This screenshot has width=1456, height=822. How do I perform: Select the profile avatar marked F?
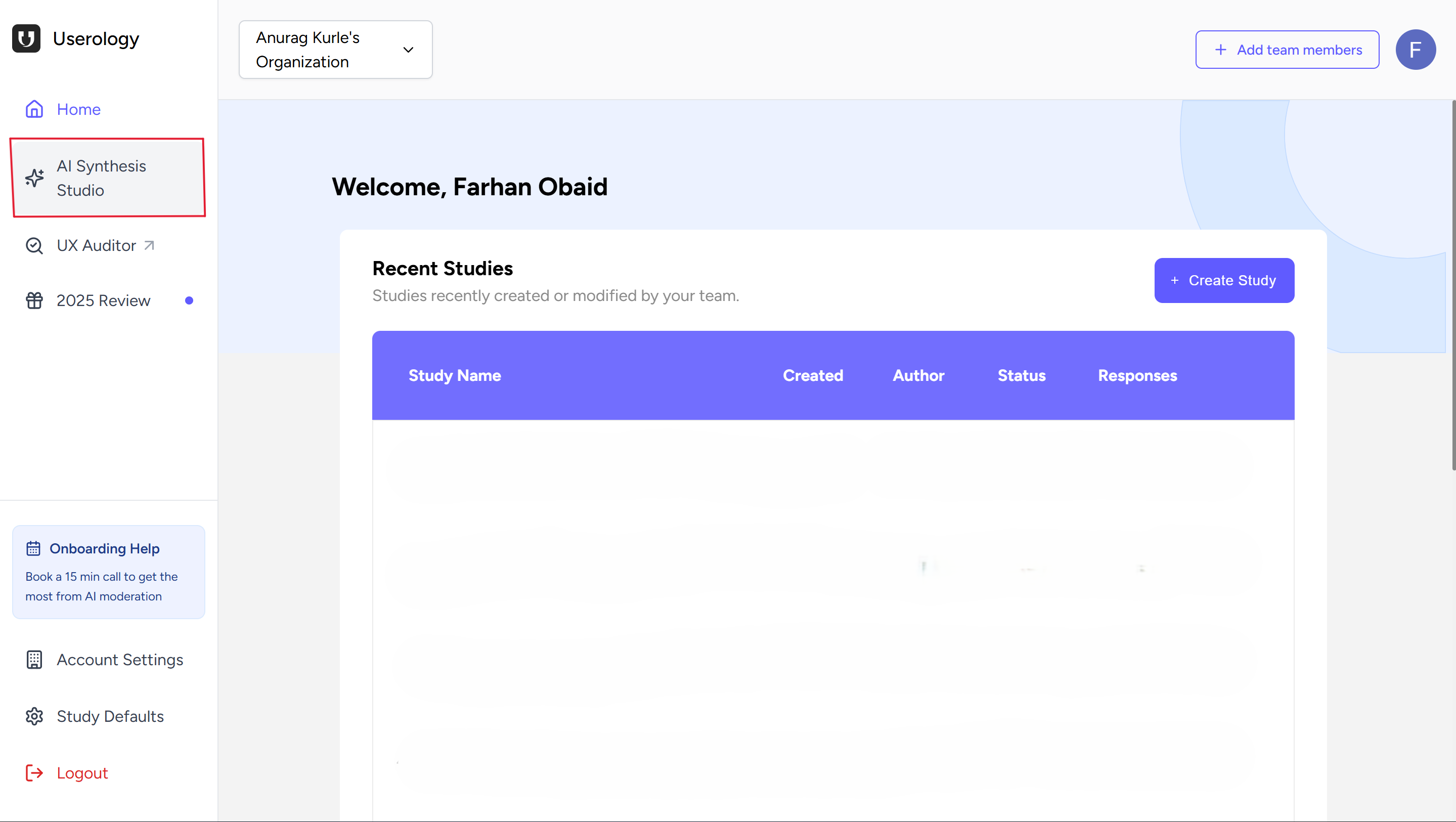[1416, 50]
